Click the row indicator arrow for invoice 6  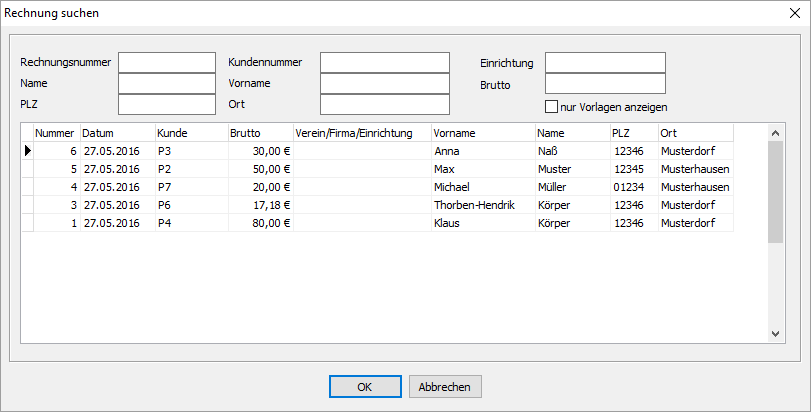pyautogui.click(x=27, y=151)
